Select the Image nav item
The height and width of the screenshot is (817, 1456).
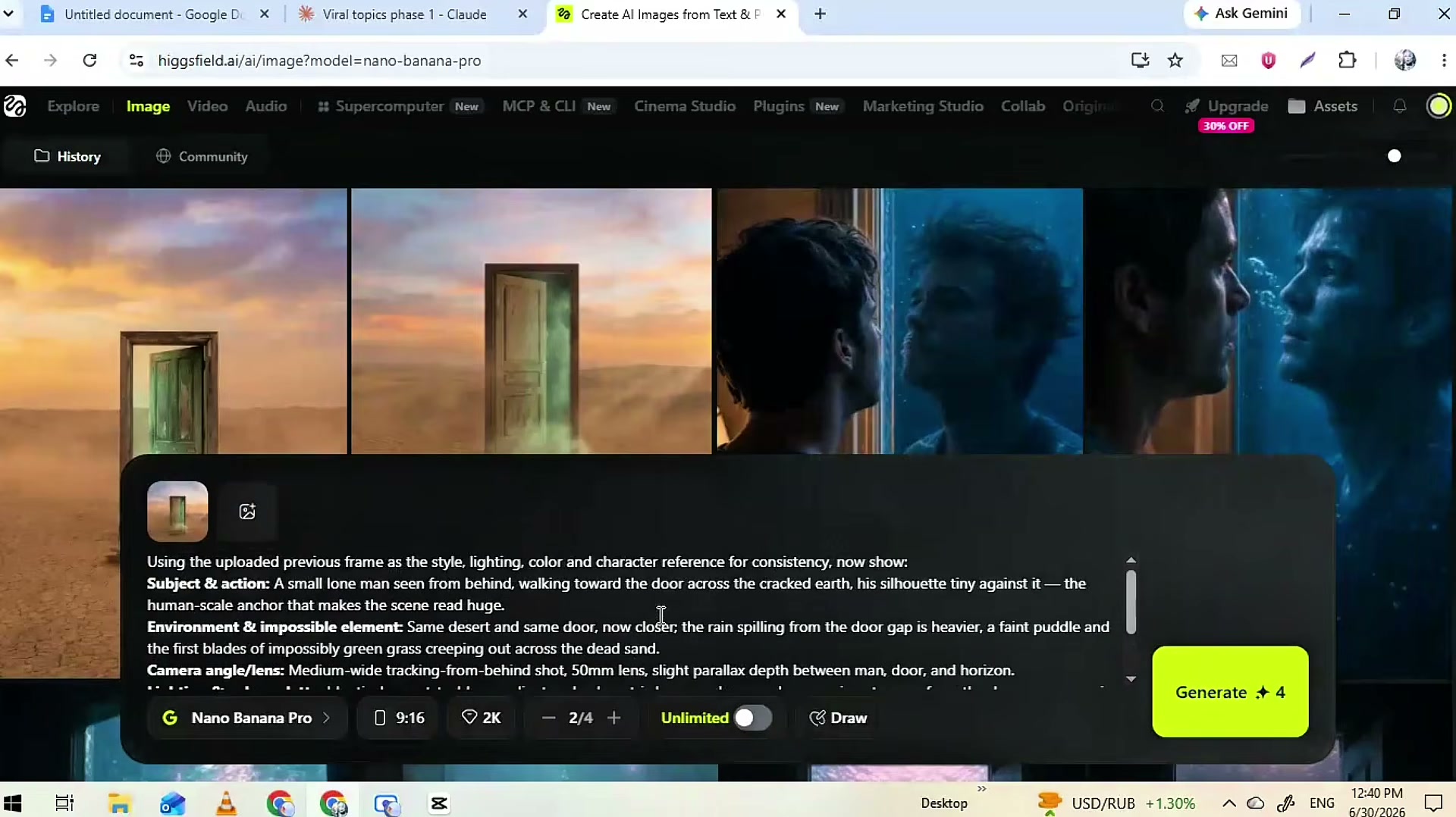point(148,106)
